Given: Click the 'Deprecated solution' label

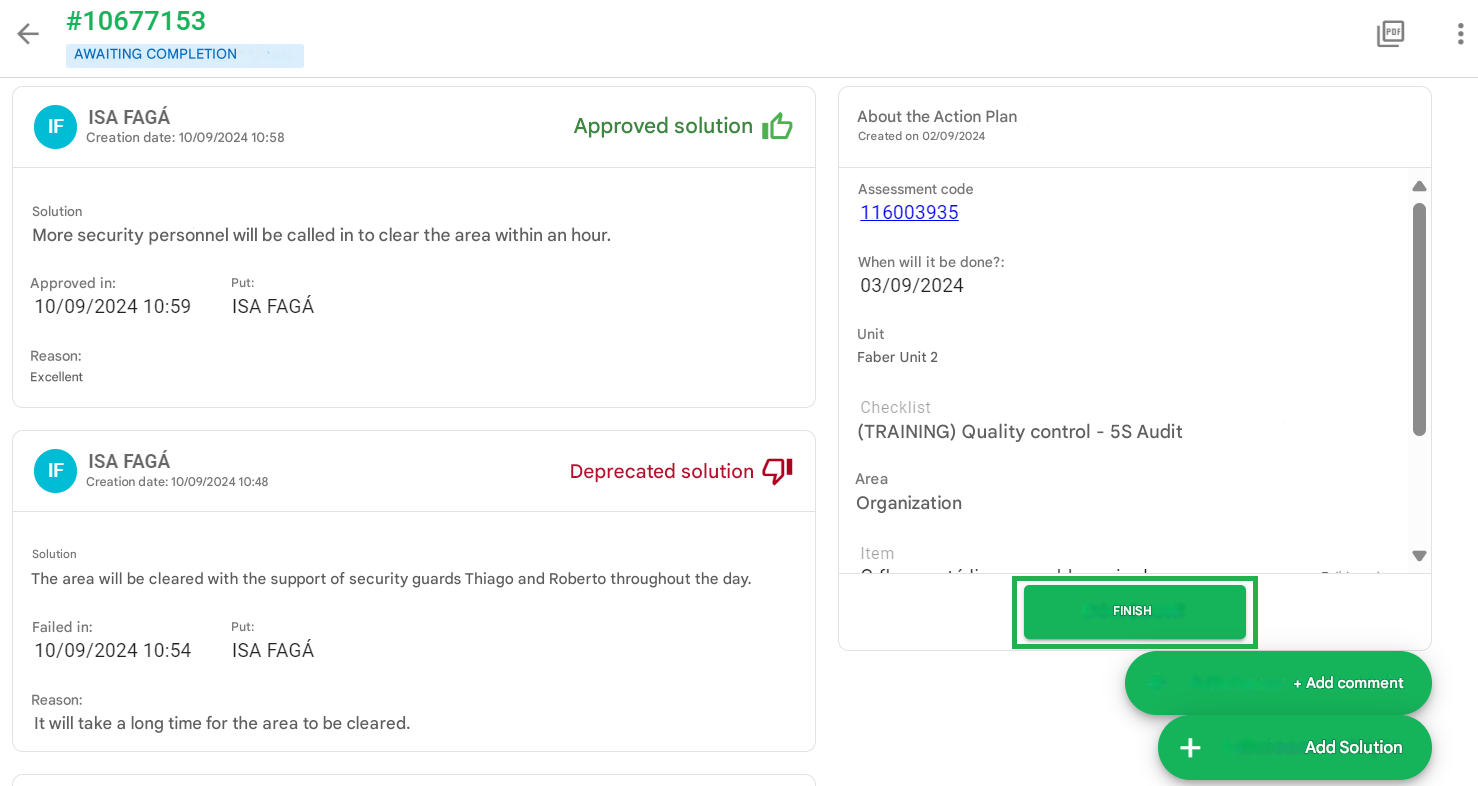Looking at the screenshot, I should coord(661,471).
